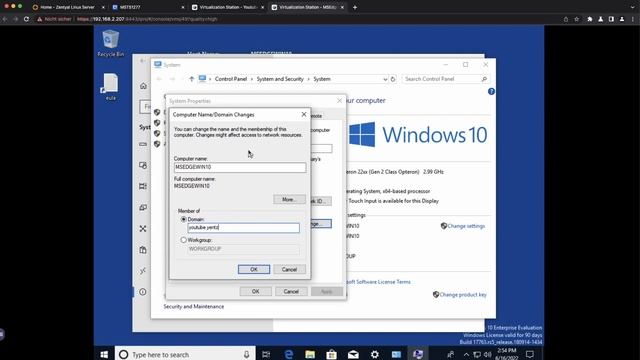Open the eula file on the desktop
The width and height of the screenshot is (640, 360).
(110, 87)
